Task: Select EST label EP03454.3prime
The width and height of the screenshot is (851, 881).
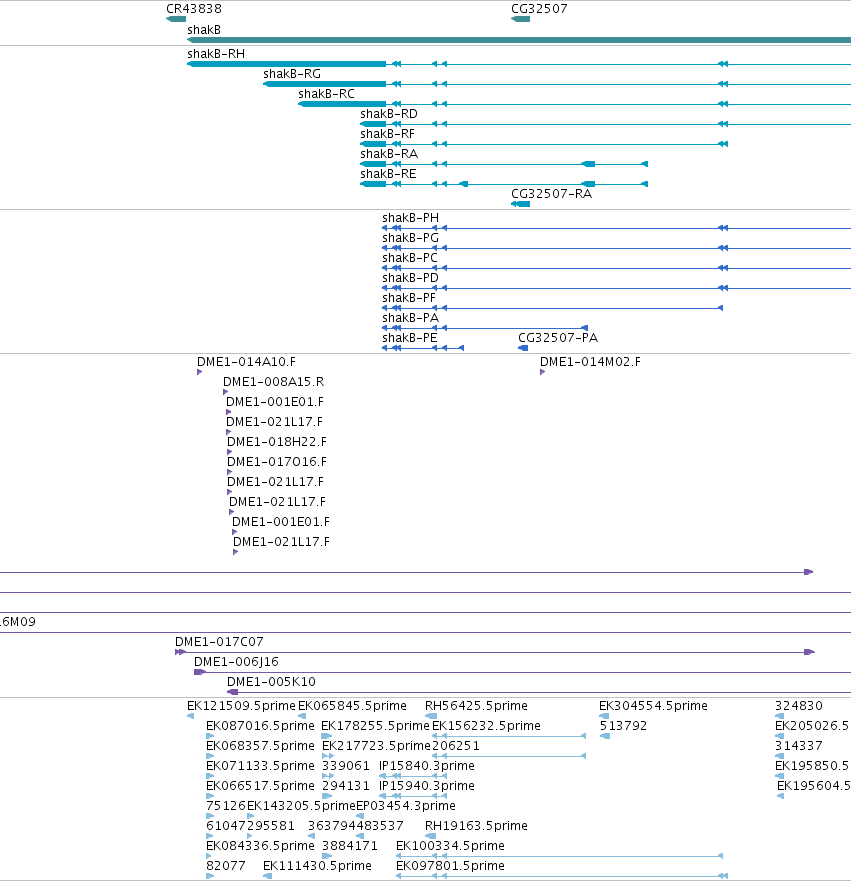Action: pyautogui.click(x=406, y=806)
